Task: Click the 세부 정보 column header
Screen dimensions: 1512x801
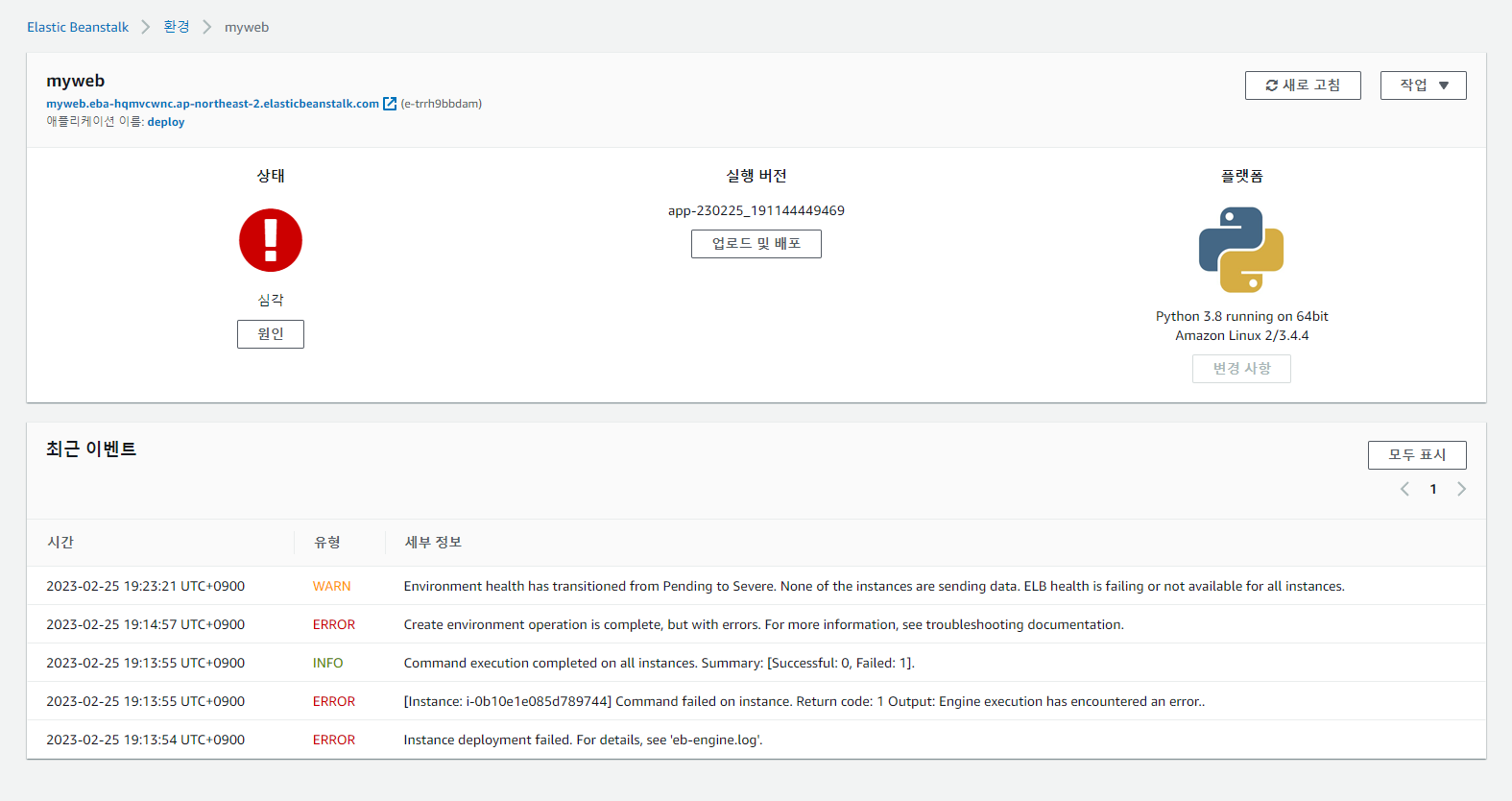Action: 433,543
